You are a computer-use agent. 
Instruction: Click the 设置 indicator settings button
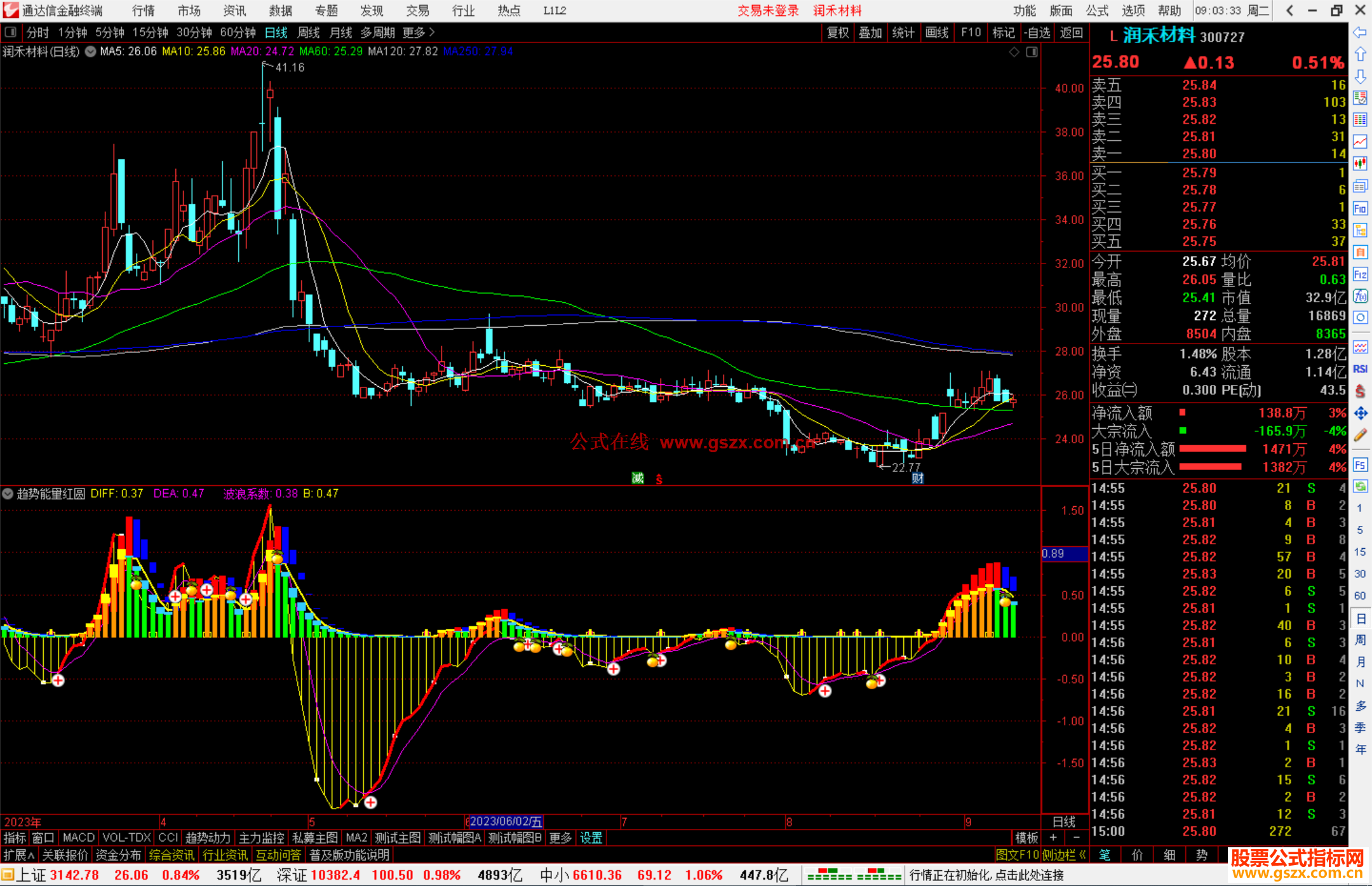[591, 838]
